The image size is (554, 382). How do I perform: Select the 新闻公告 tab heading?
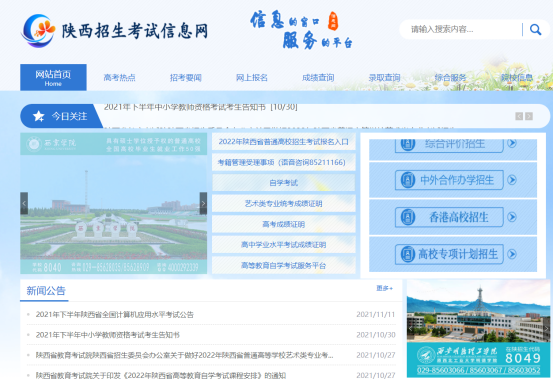click(x=46, y=291)
